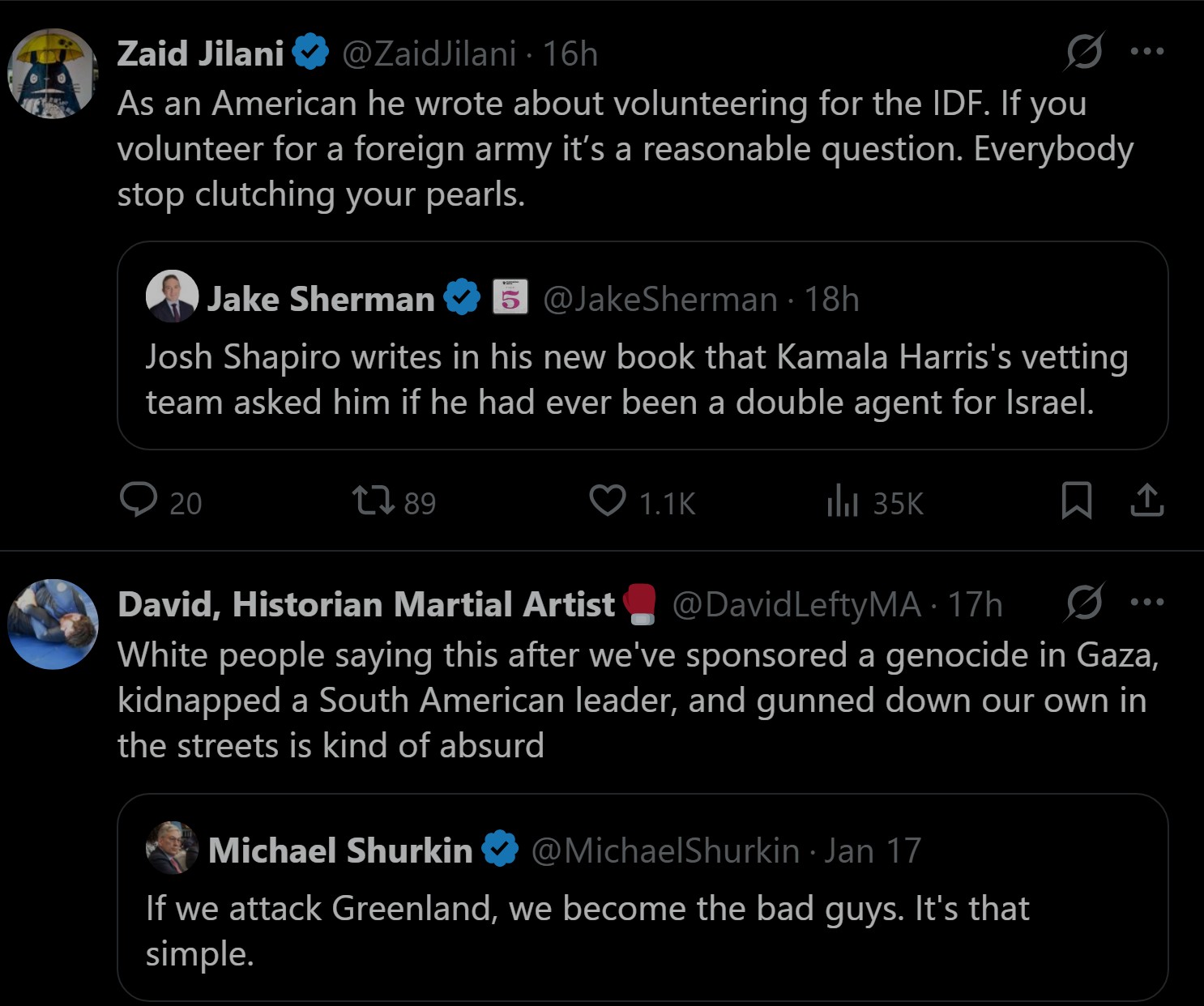
Task: Click the 16h timestamp on Zaid's post
Action: tap(570, 54)
